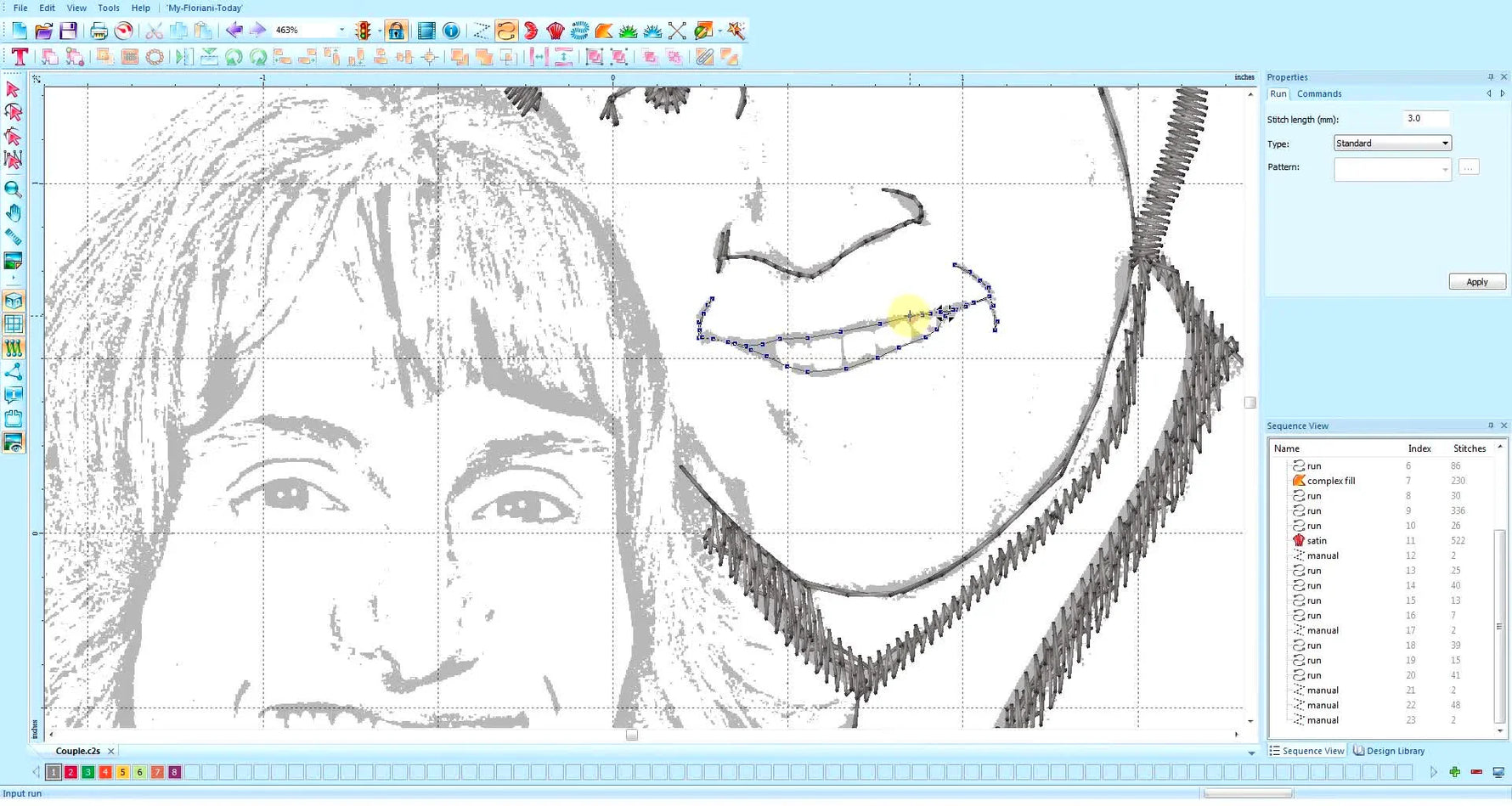Click the green plus add color button
The image size is (1512, 806).
tap(1455, 772)
